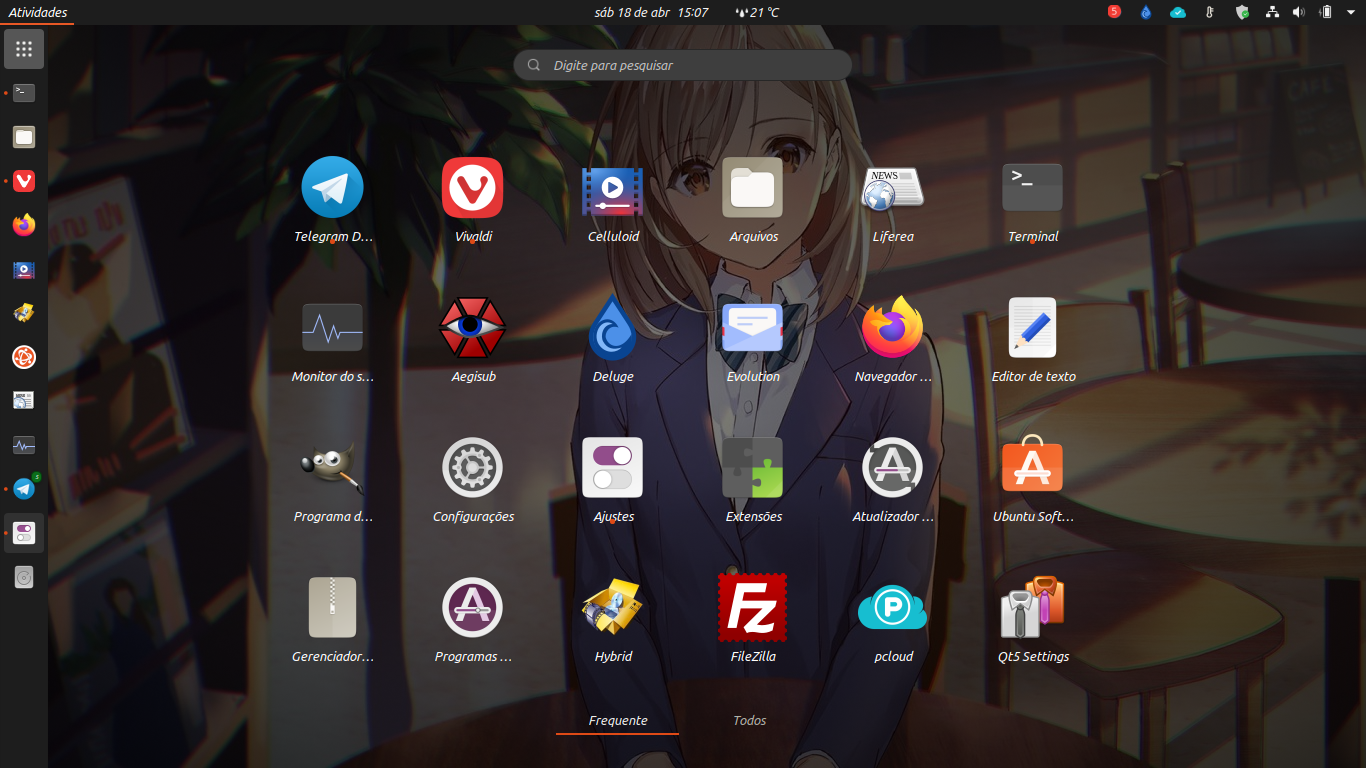Open the red notification counter showing 5
Screen dimensions: 1366x768
click(x=1114, y=12)
